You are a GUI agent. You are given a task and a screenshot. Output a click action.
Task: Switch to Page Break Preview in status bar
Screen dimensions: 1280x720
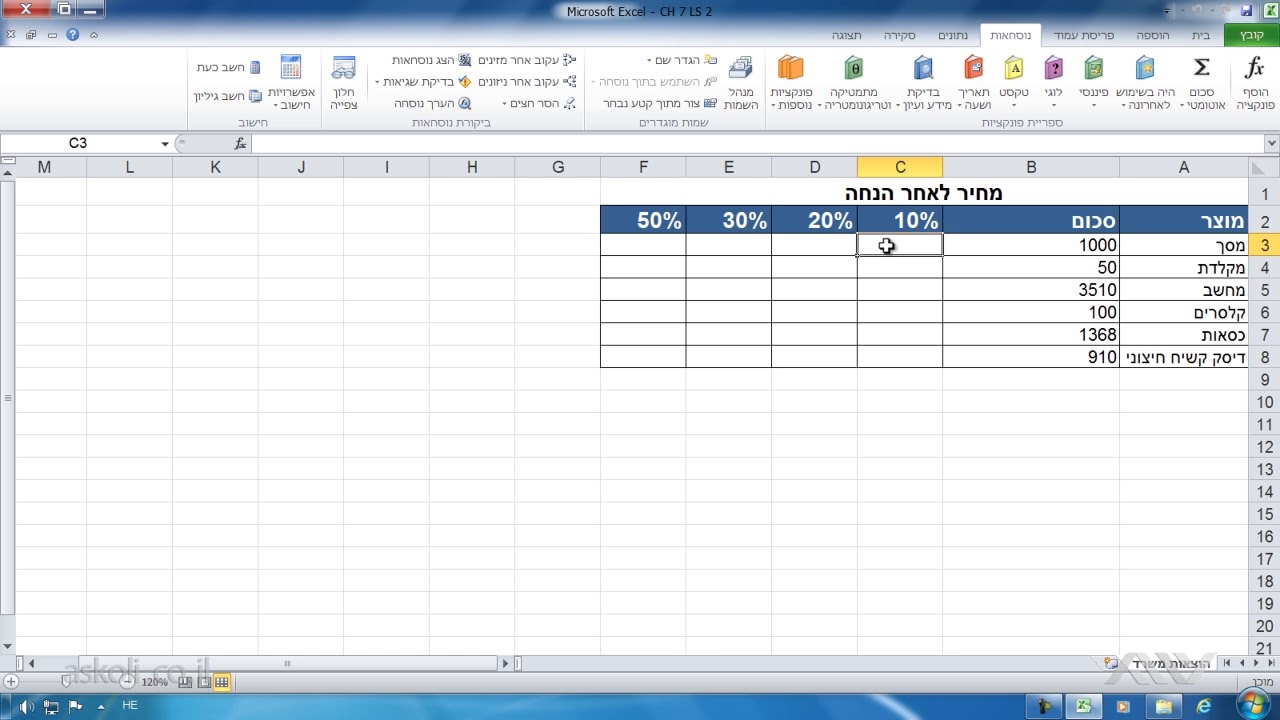(185, 682)
